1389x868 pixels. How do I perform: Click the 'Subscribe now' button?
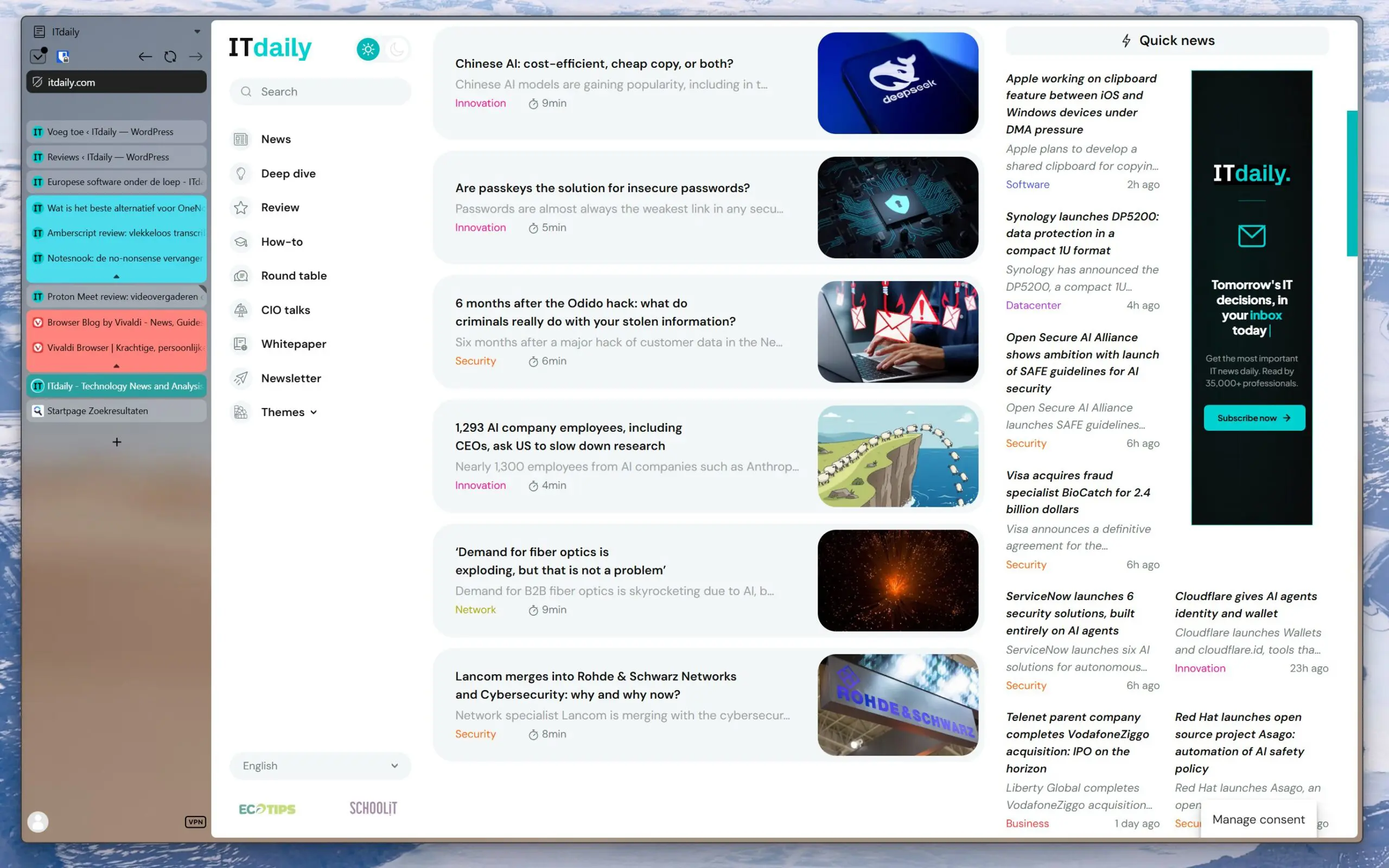coord(1254,418)
